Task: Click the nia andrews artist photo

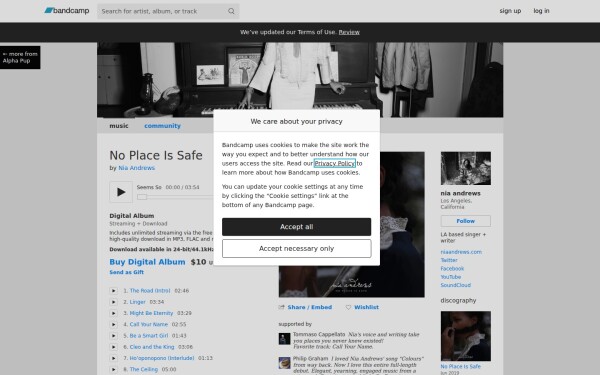Action: point(466,168)
